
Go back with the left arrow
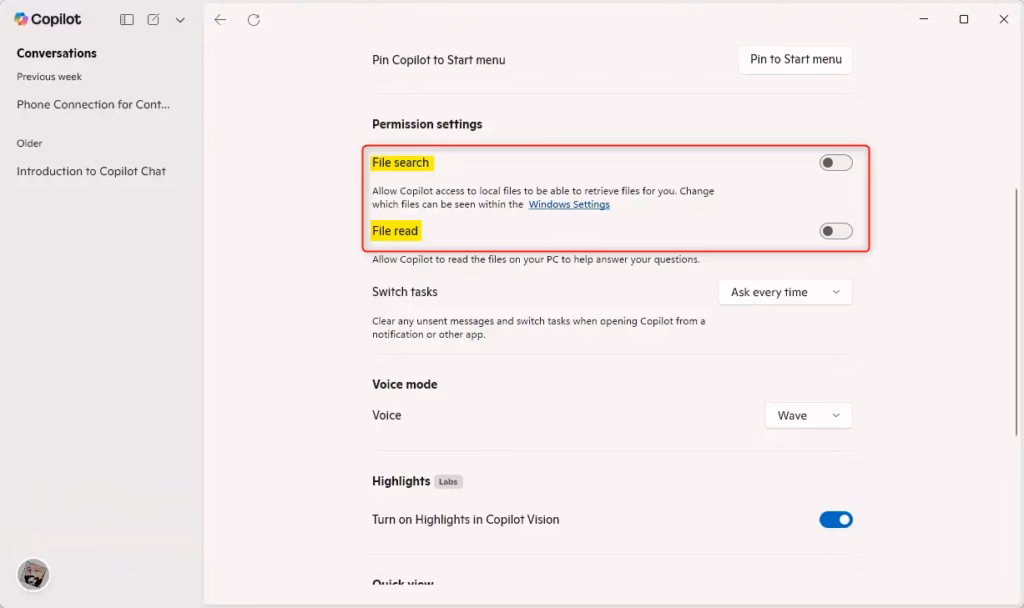click(220, 20)
